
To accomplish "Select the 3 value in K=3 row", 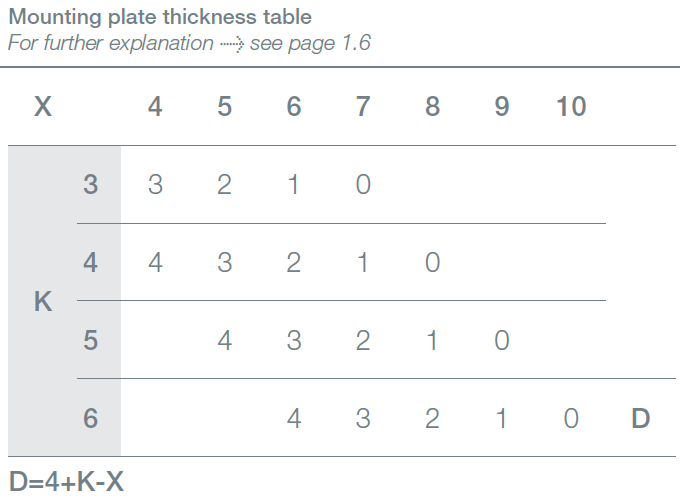I will tap(155, 185).
